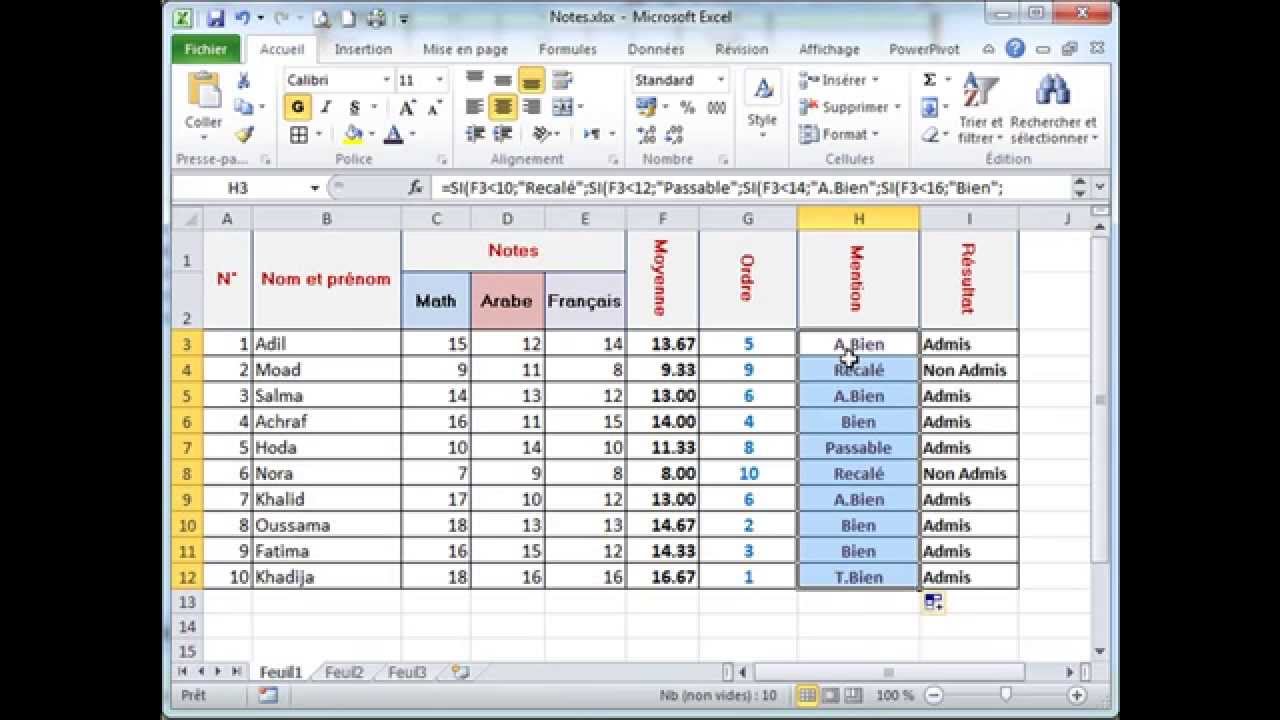Click the decrease indent icon
Screen dimensions: 1280x720
pyautogui.click(x=475, y=134)
